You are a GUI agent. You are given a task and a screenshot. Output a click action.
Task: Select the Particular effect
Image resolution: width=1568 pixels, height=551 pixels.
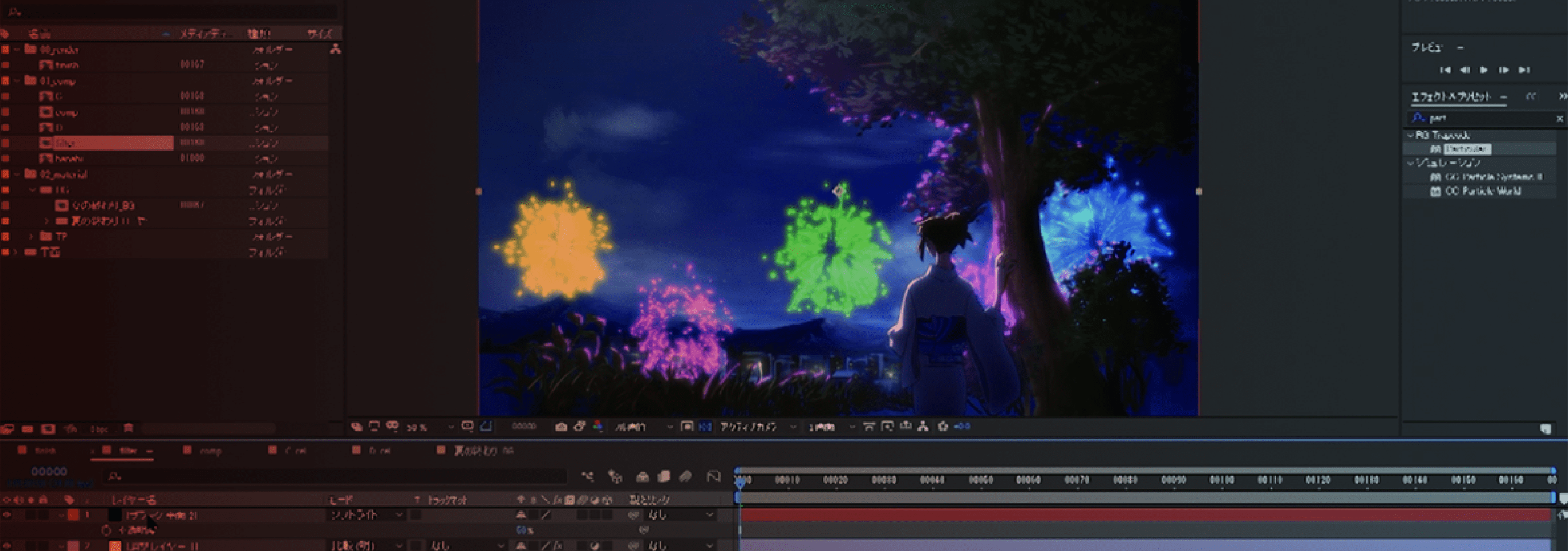click(x=1467, y=149)
